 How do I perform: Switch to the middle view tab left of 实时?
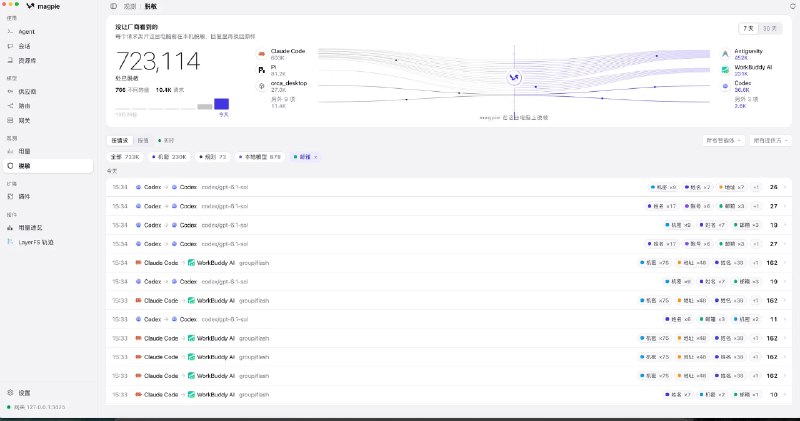point(143,140)
